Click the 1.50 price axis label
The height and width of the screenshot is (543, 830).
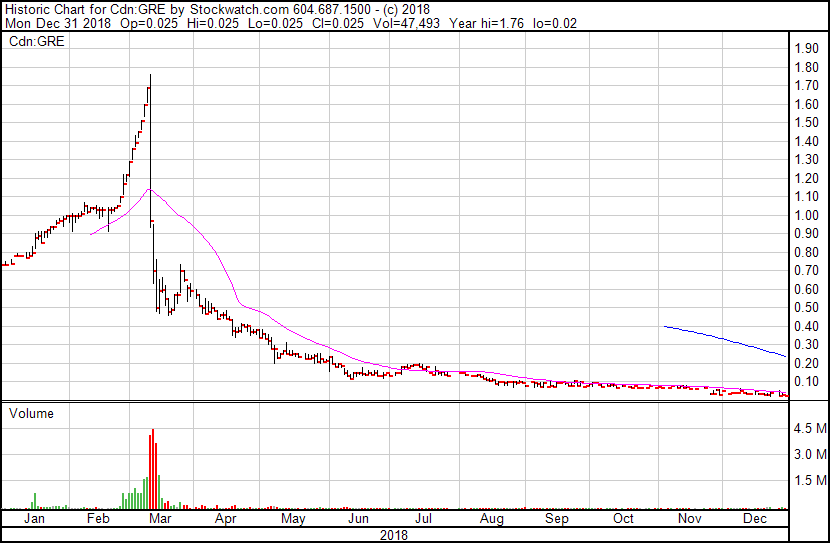point(807,123)
